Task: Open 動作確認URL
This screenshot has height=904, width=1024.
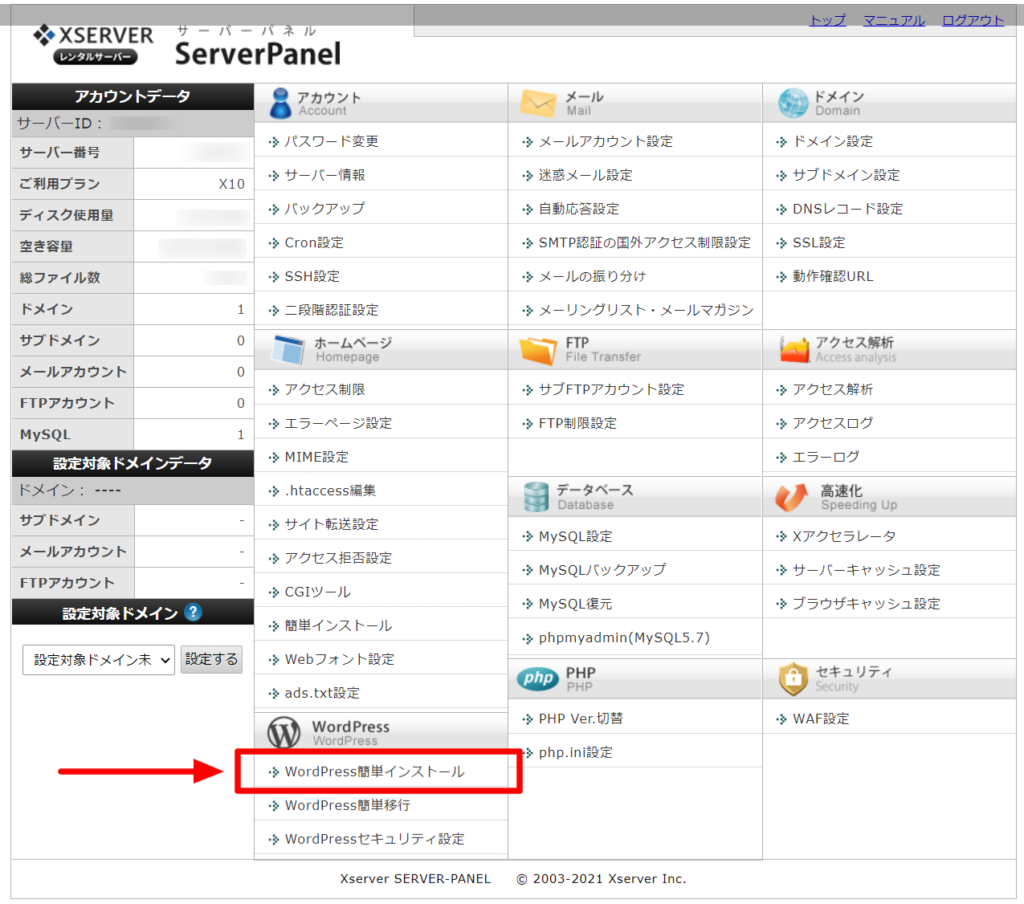Action: [x=833, y=276]
